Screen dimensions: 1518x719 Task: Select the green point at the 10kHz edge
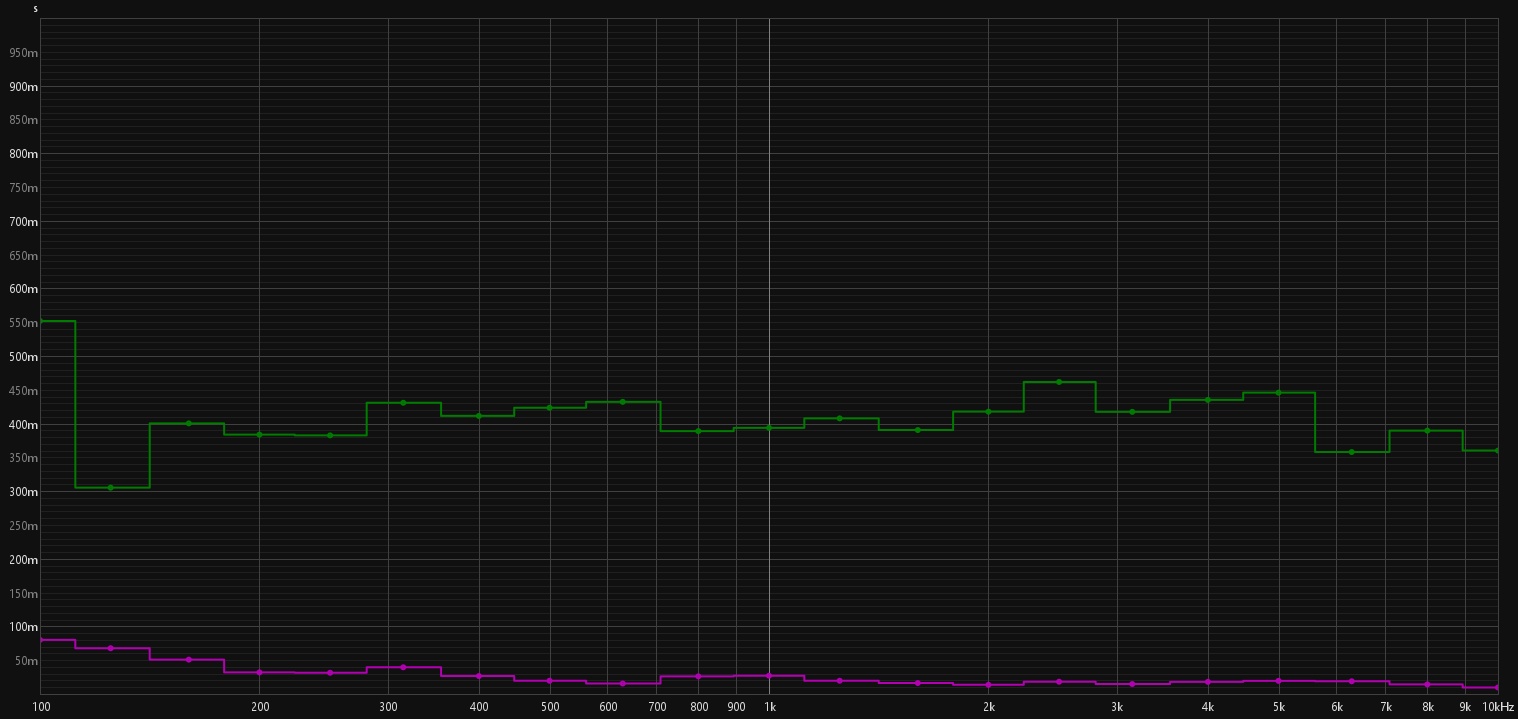click(x=1496, y=450)
